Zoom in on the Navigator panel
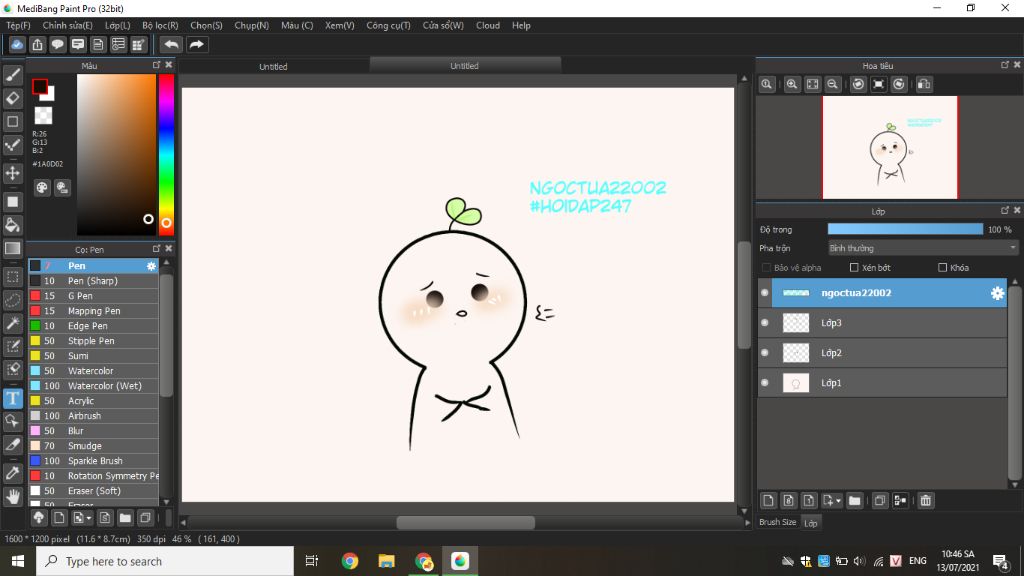 [792, 84]
